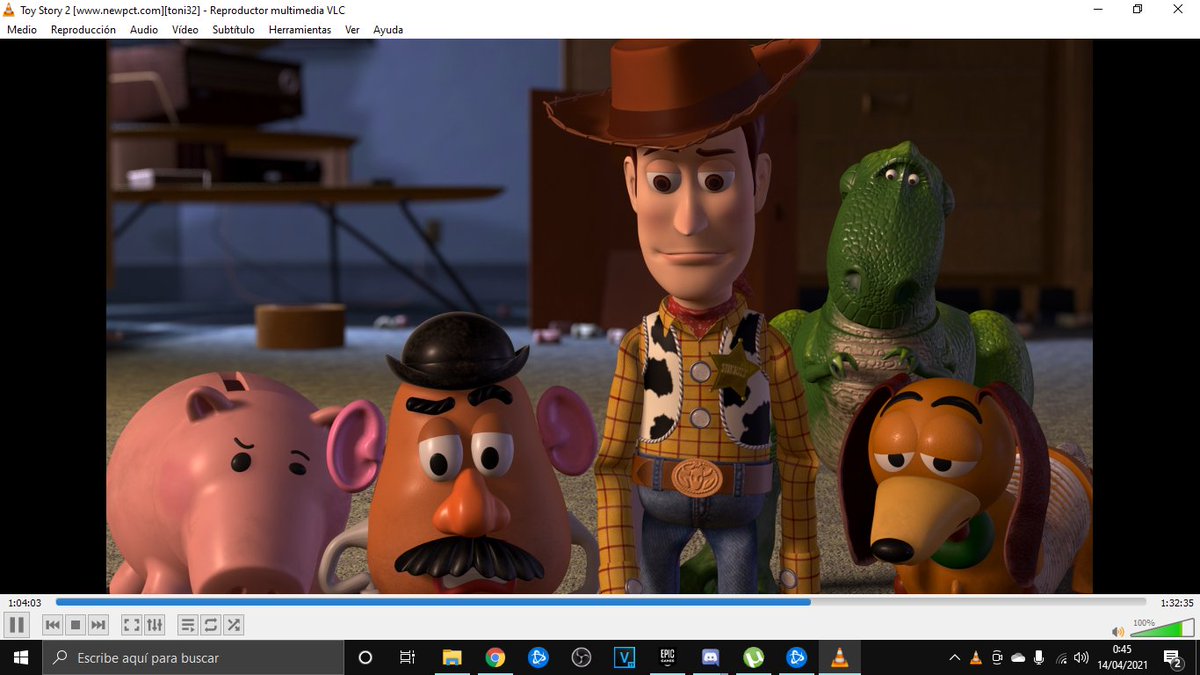Skip to the previous media item
The image size is (1200, 675).
(x=53, y=625)
